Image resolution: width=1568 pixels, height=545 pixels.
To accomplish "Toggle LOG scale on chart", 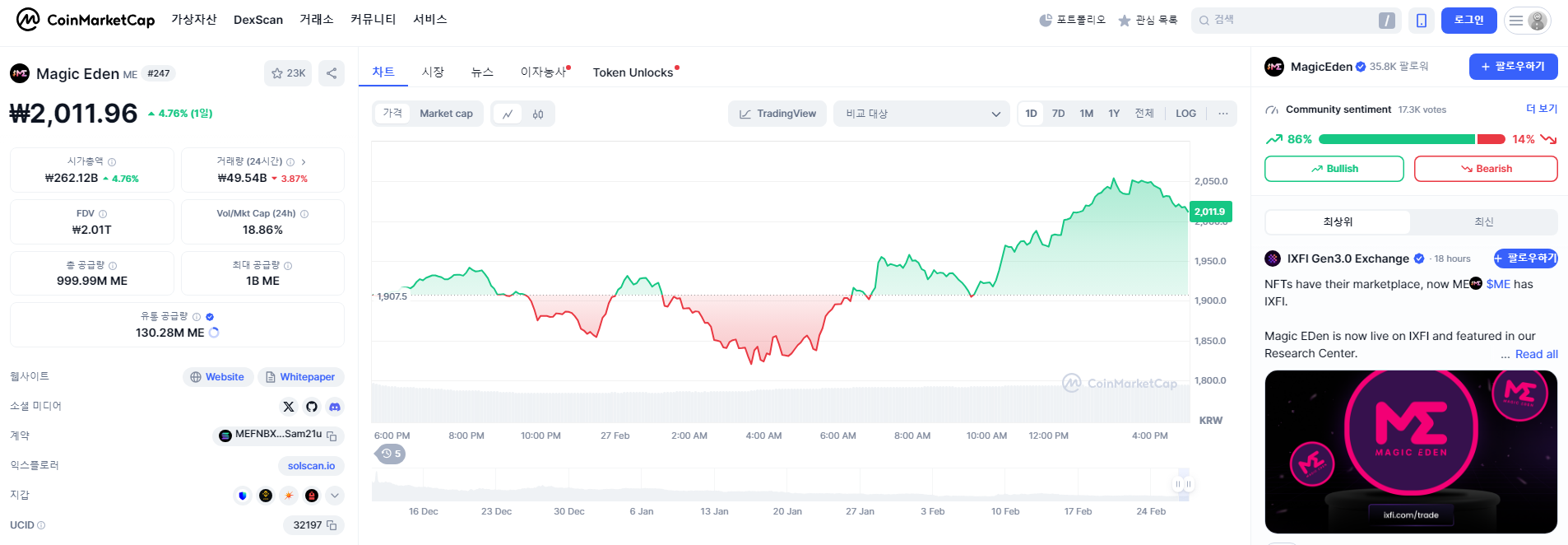I will [1186, 114].
